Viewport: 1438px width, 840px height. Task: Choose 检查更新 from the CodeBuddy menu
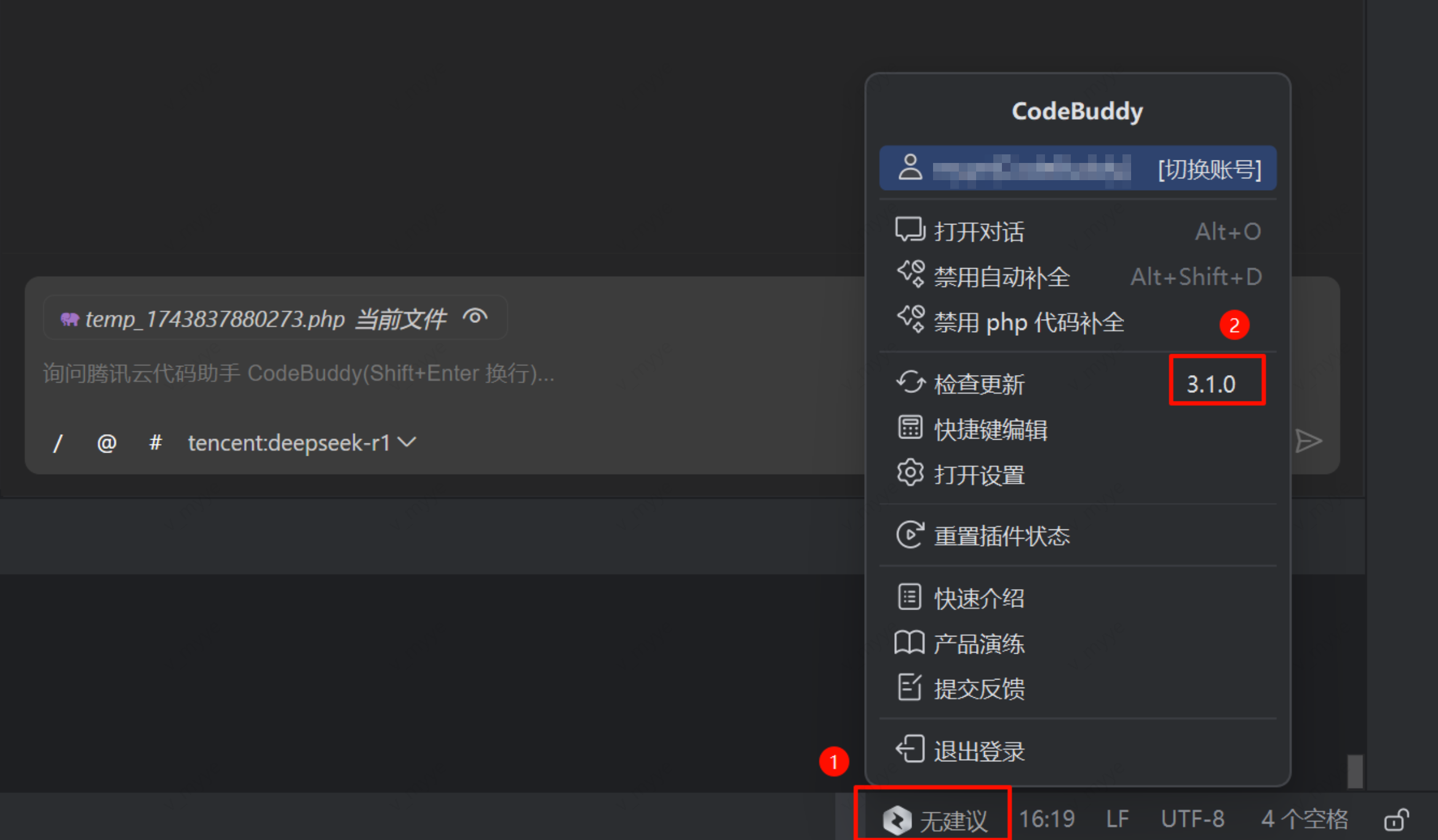pyautogui.click(x=1078, y=384)
